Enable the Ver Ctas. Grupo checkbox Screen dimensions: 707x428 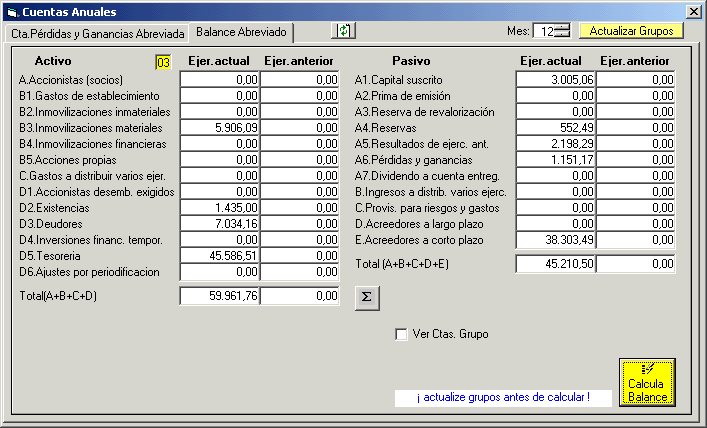[402, 334]
